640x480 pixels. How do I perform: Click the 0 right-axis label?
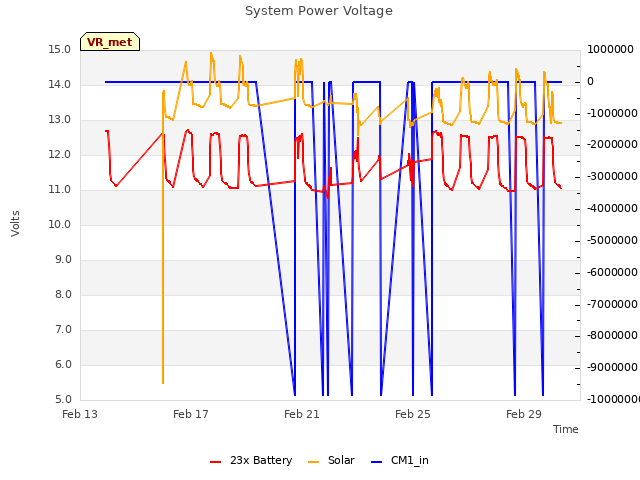pos(590,82)
